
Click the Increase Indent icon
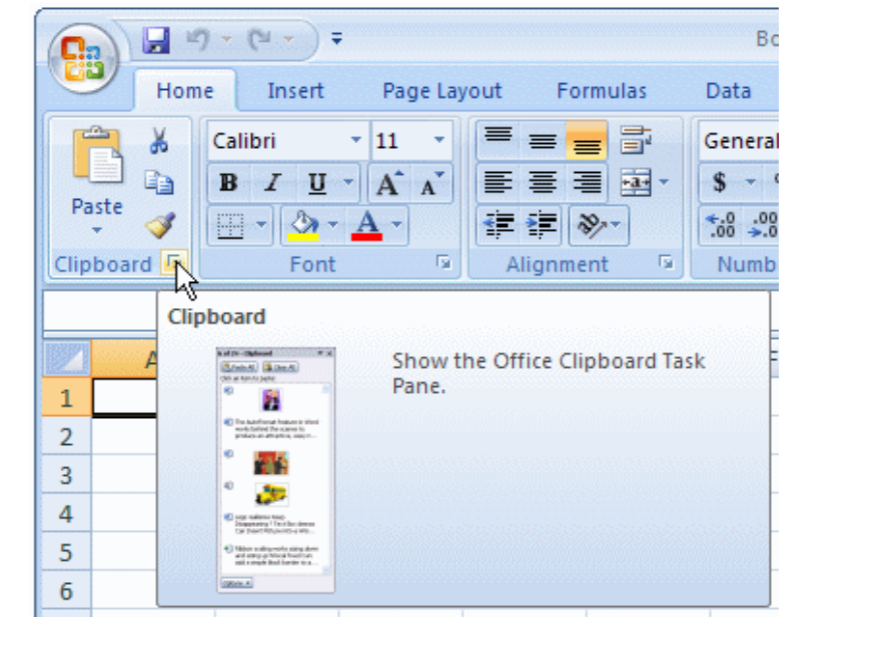(x=541, y=226)
